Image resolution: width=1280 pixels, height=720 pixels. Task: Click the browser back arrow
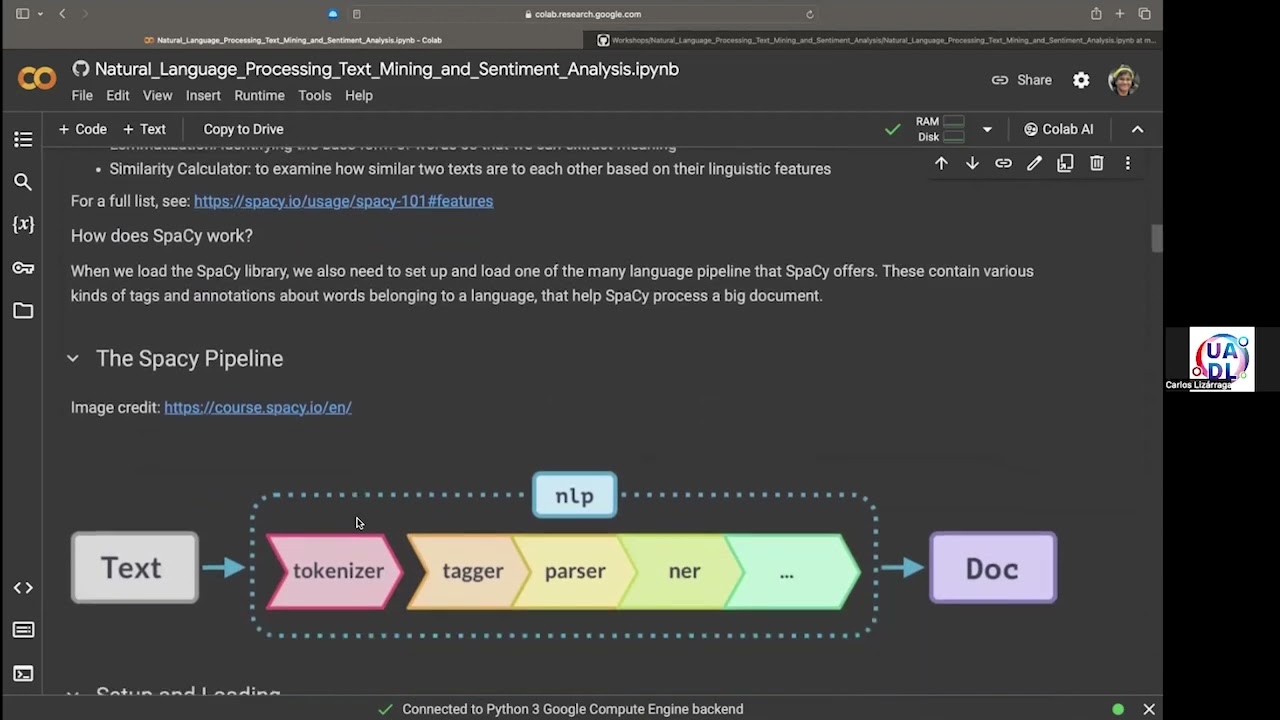click(62, 14)
